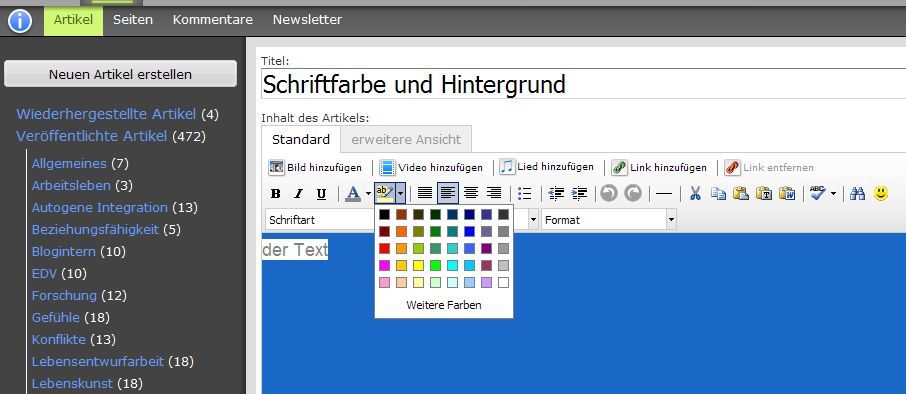The image size is (906, 394).
Task: Toggle underline formatting
Action: tap(321, 194)
